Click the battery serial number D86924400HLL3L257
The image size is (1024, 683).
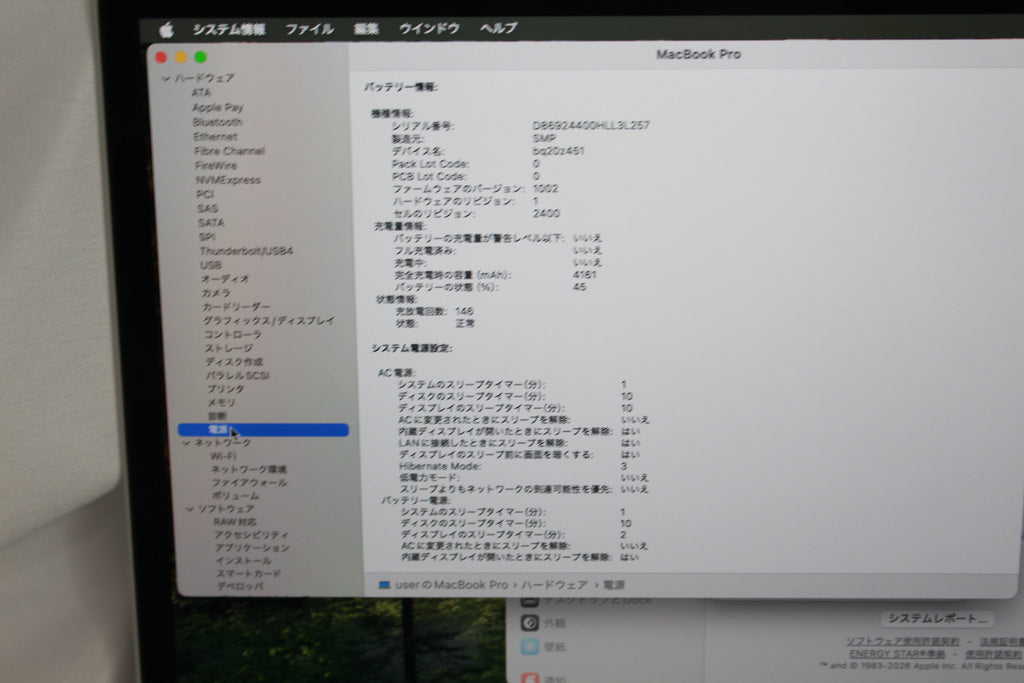(x=591, y=125)
